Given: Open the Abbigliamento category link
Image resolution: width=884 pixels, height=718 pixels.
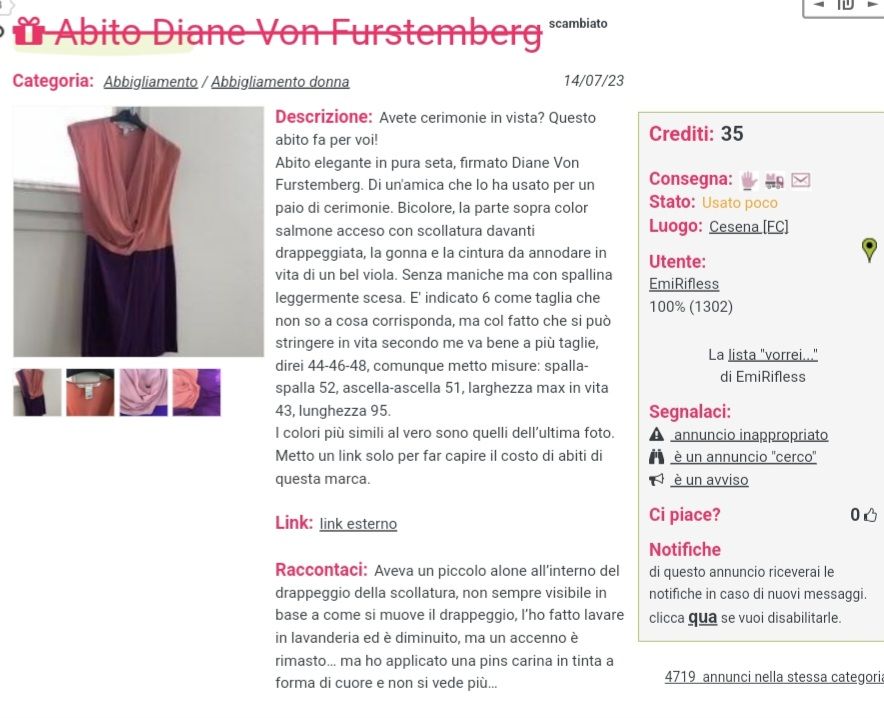Looking at the screenshot, I should 151,82.
